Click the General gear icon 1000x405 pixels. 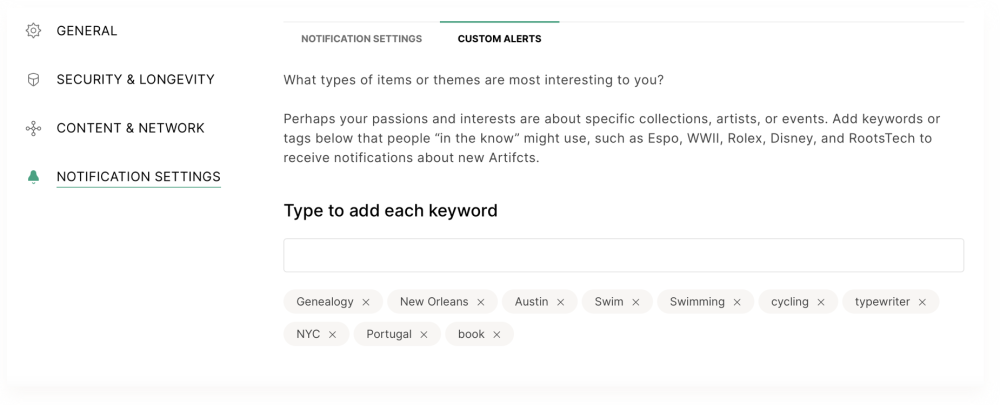click(33, 31)
